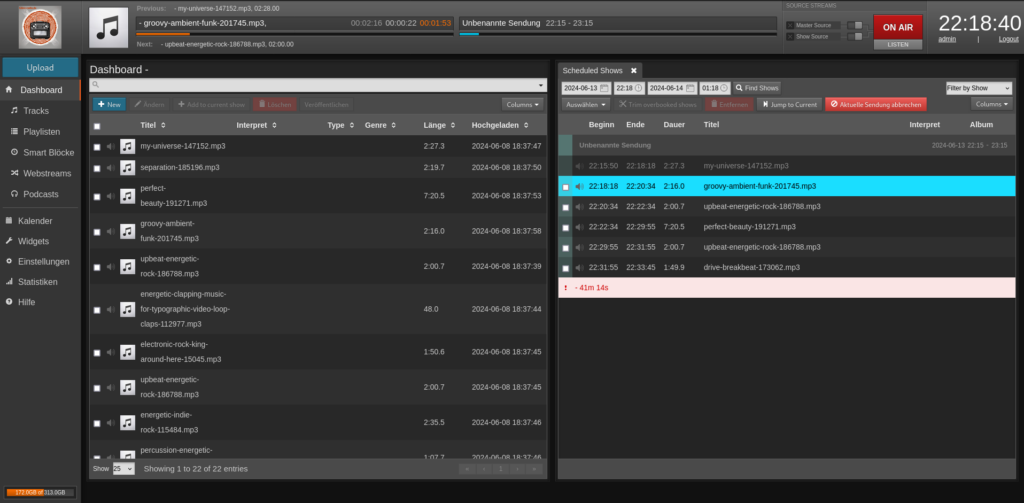Screen dimensions: 1024x503
Task: Open Podcasts in the sidebar
Action: (40, 195)
